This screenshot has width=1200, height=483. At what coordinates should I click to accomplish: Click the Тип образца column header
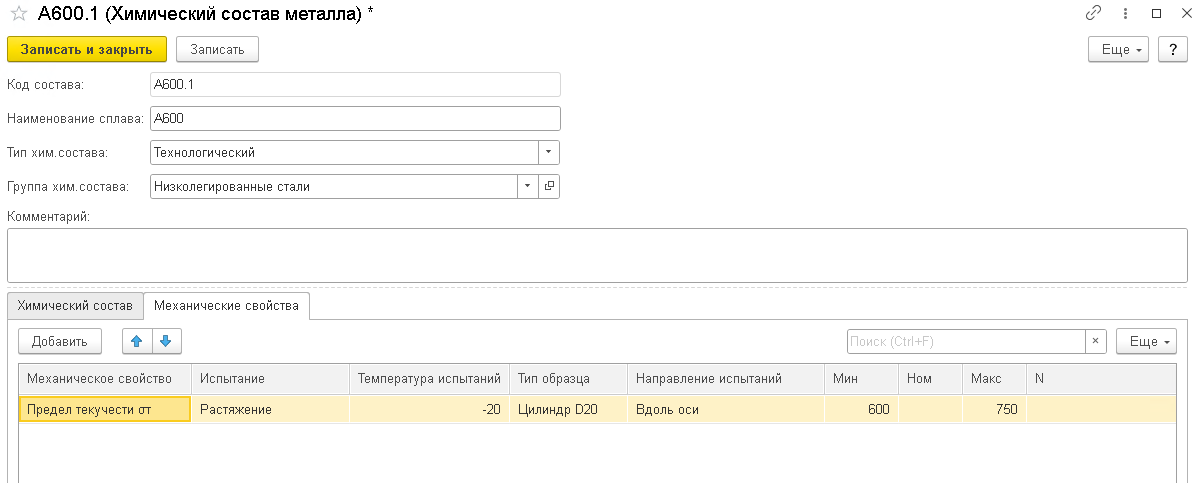[568, 379]
